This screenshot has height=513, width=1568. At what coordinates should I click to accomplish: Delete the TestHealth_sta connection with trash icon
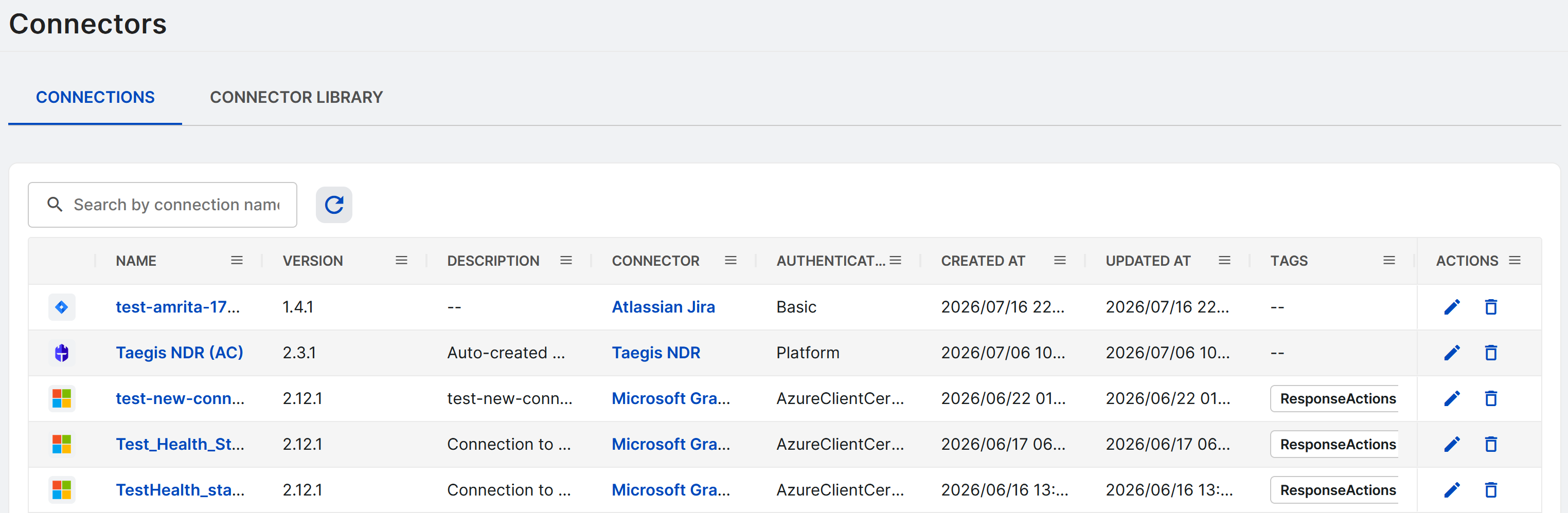pos(1491,490)
